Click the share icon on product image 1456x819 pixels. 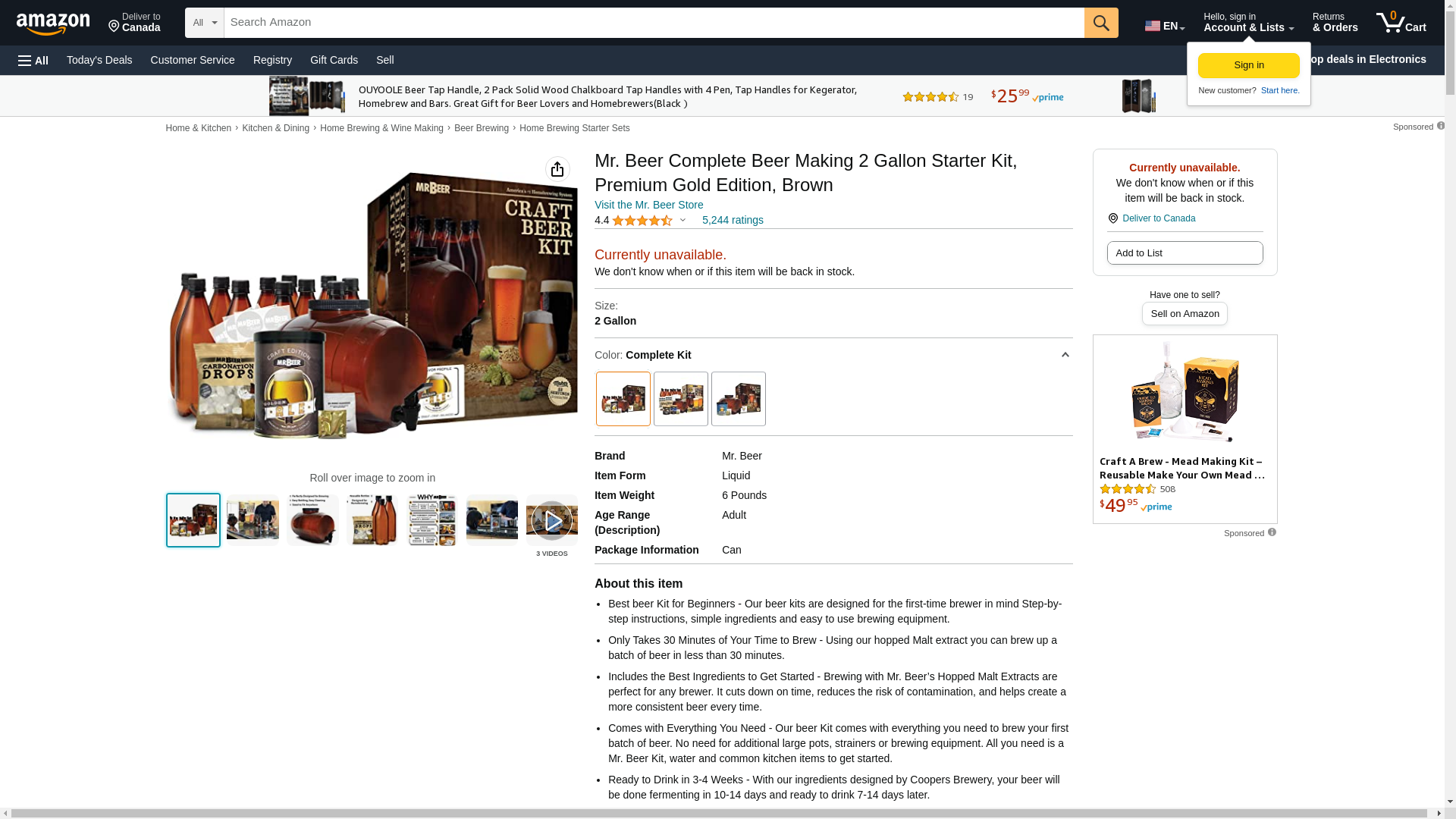tap(557, 169)
